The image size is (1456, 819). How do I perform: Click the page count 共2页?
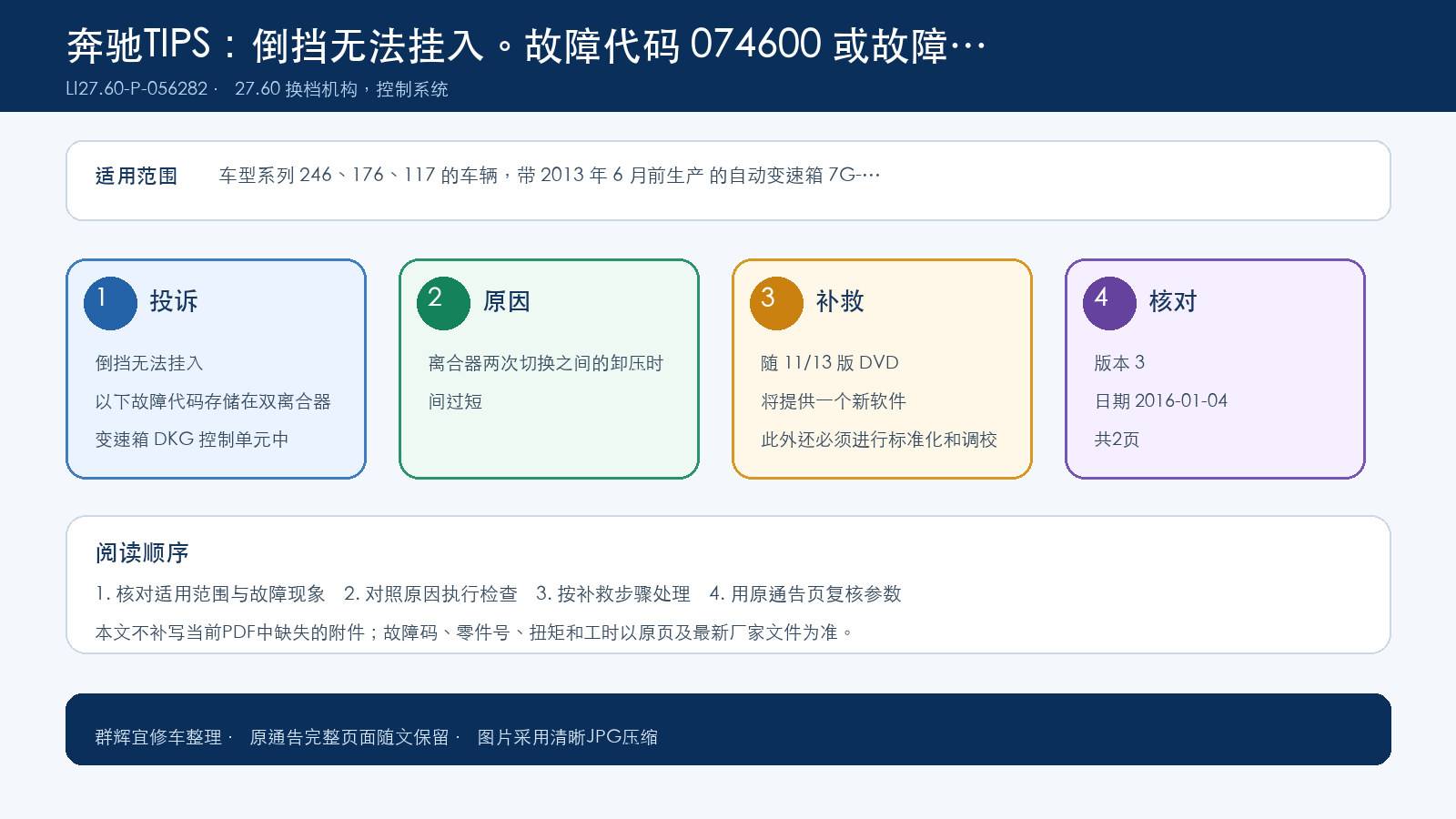point(1117,440)
